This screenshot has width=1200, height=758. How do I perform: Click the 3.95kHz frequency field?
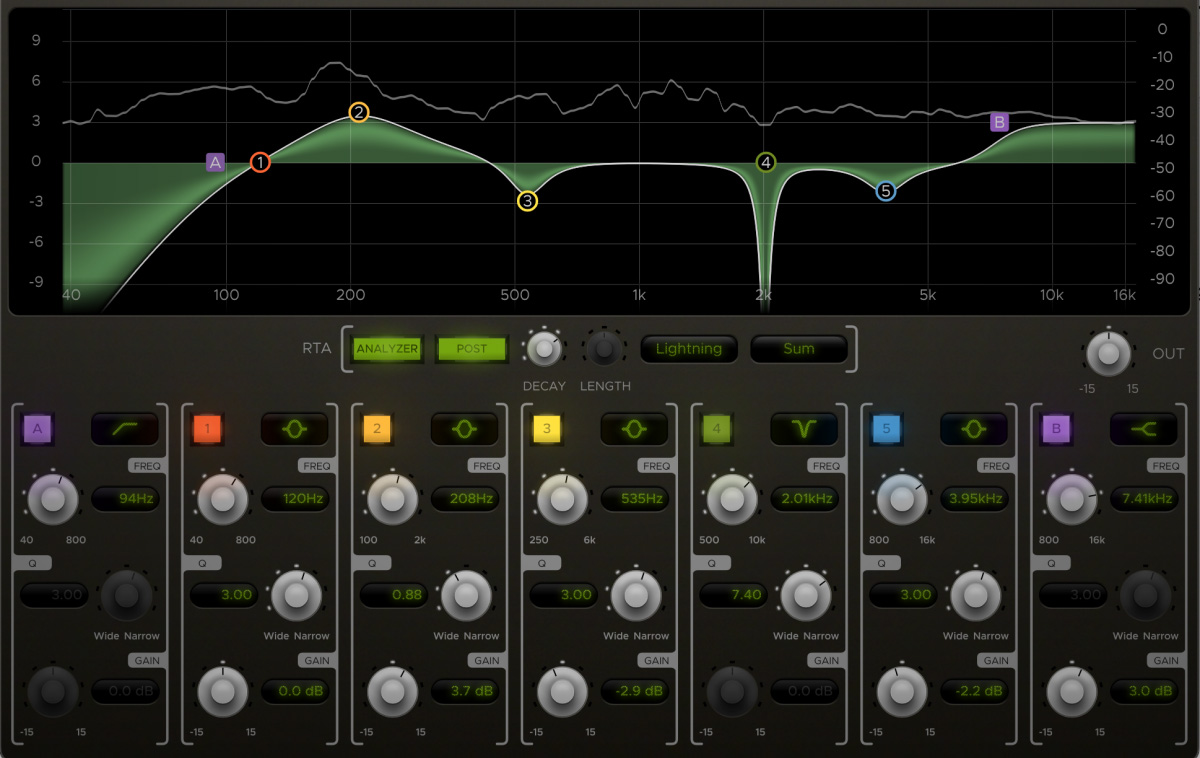(976, 498)
